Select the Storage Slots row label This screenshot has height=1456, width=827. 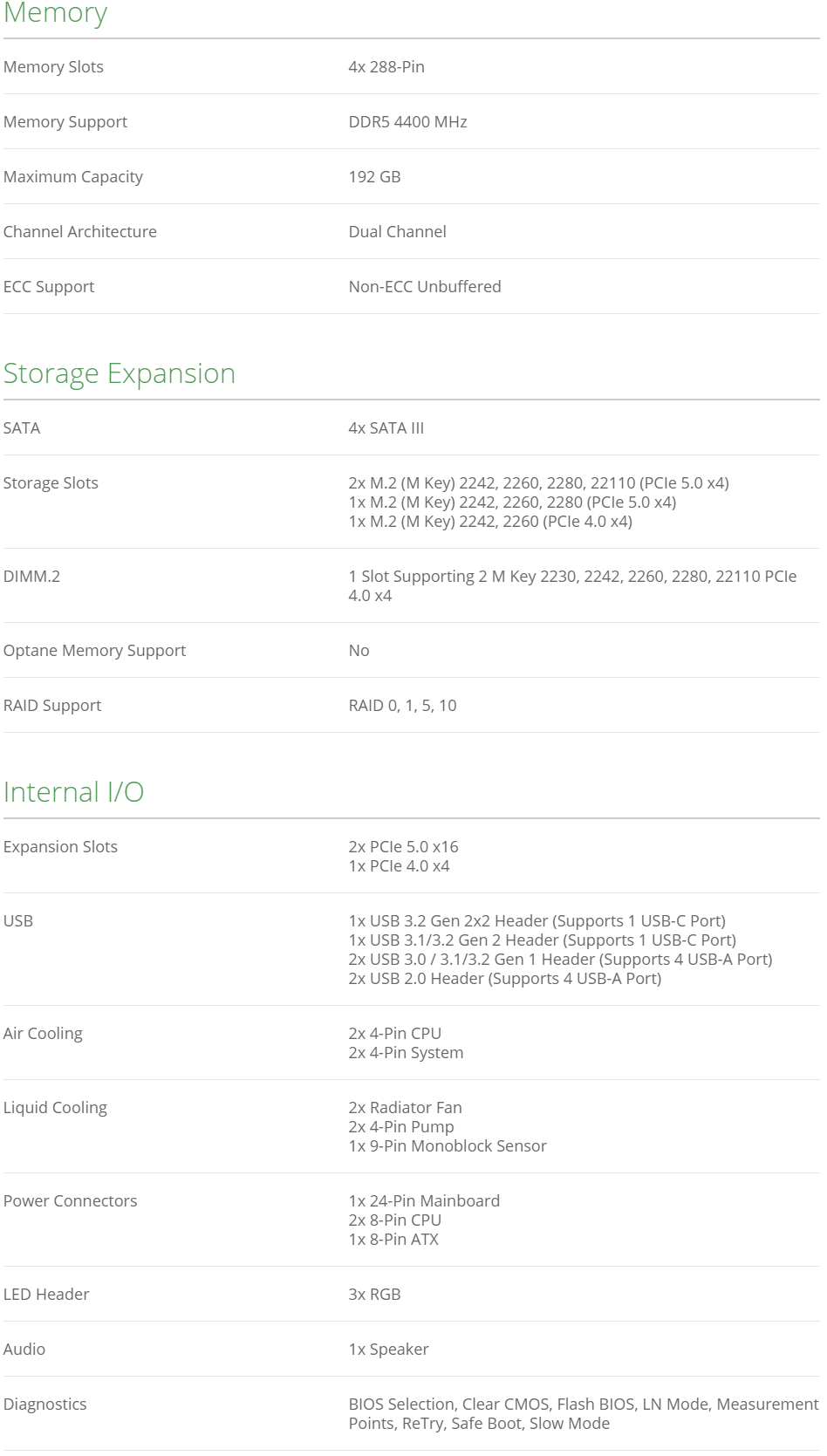point(51,483)
